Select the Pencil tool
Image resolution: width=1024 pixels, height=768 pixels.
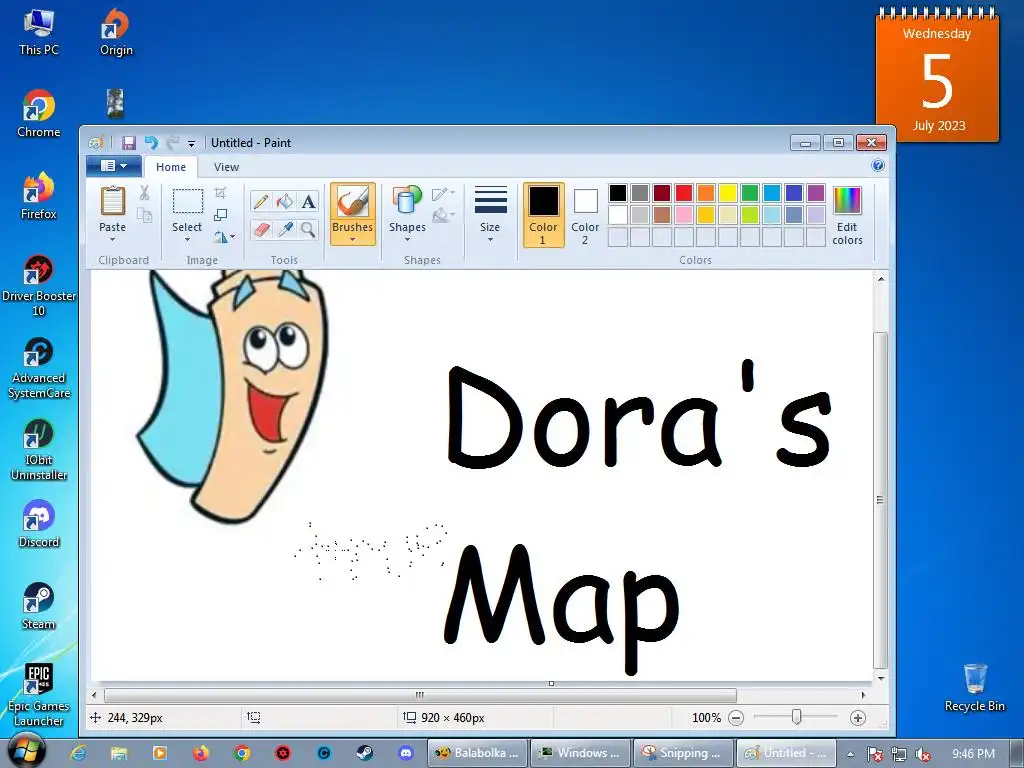point(261,201)
